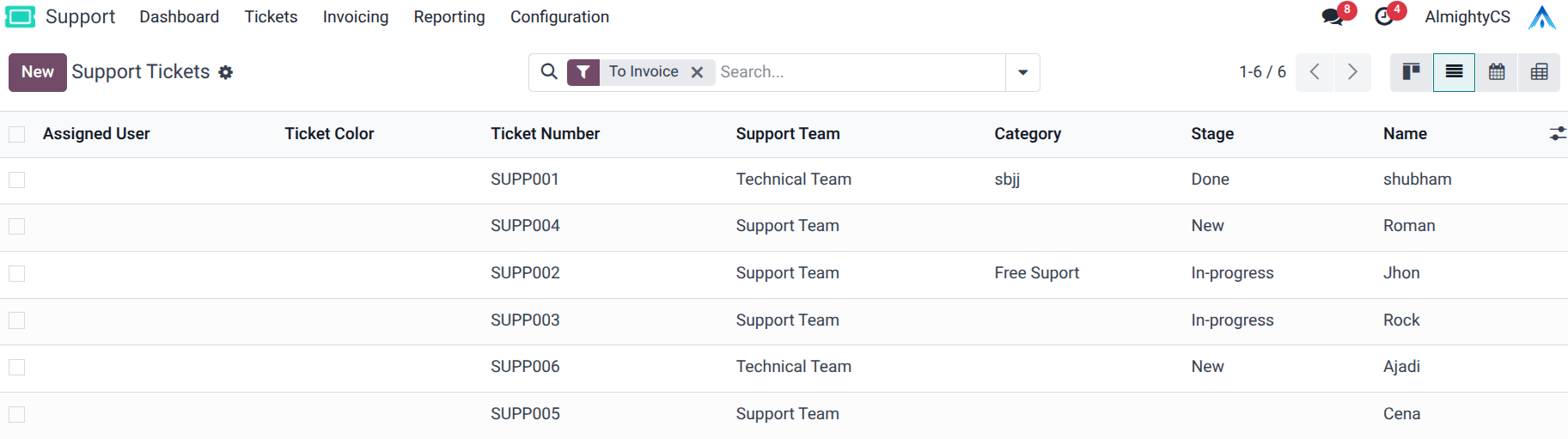This screenshot has width=1568, height=439.
Task: Switch to Kanban view
Action: pos(1411,72)
